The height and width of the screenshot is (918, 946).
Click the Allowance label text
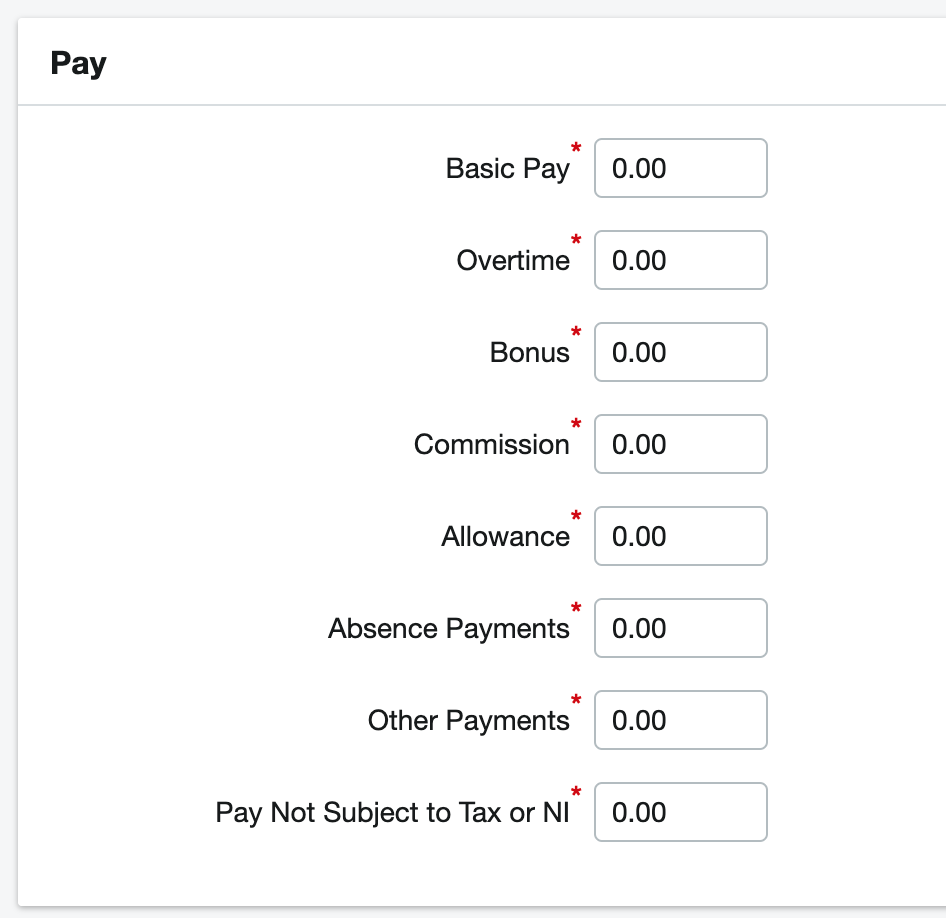[505, 536]
